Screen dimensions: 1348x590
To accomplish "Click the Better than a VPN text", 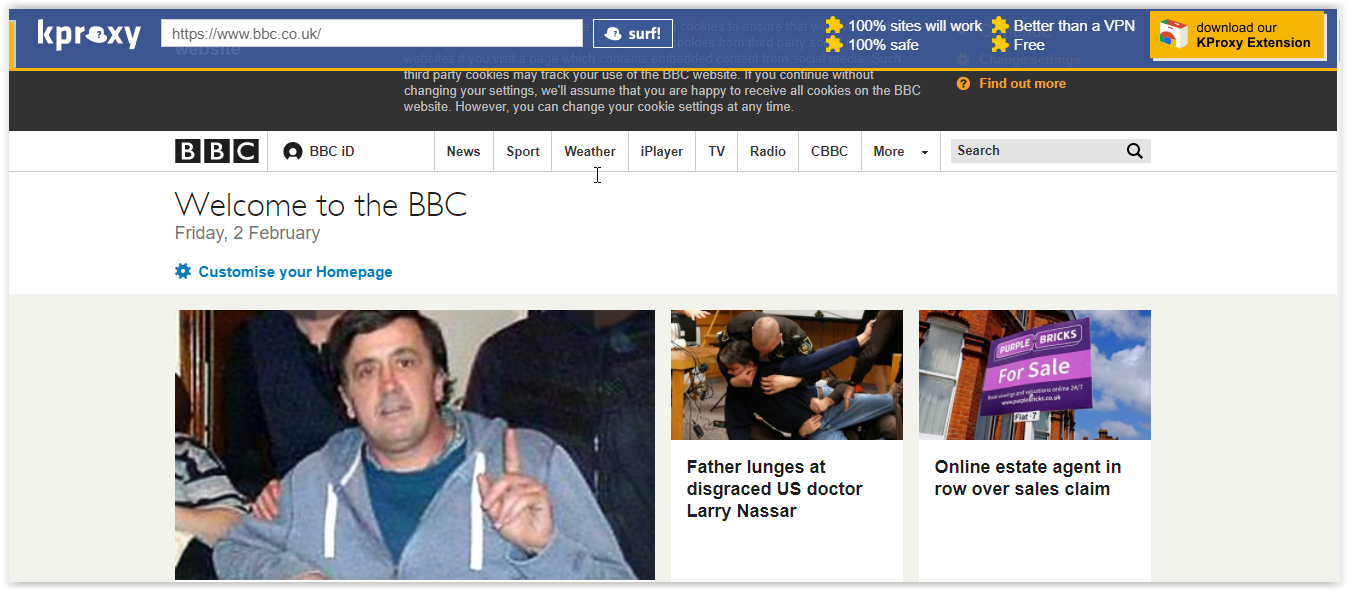I will (x=1075, y=26).
